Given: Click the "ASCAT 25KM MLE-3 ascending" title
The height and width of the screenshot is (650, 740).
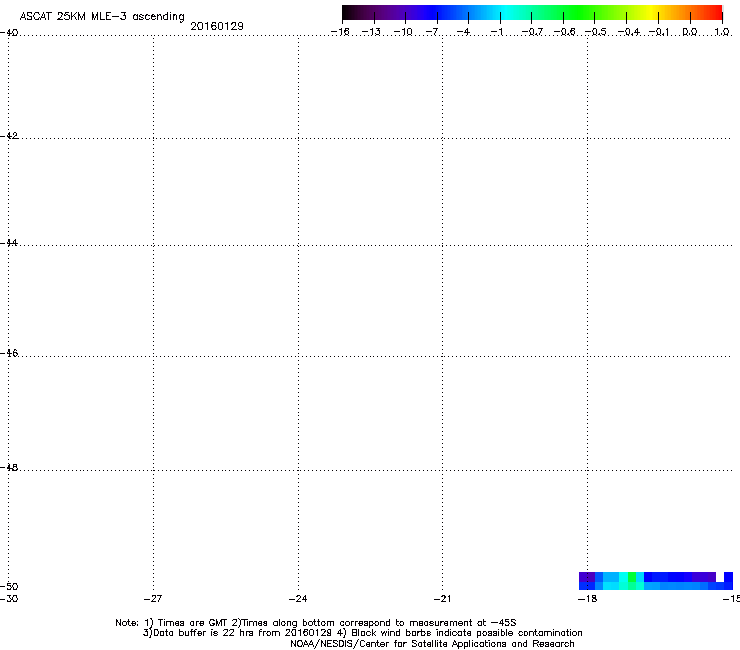Looking at the screenshot, I should tap(102, 17).
